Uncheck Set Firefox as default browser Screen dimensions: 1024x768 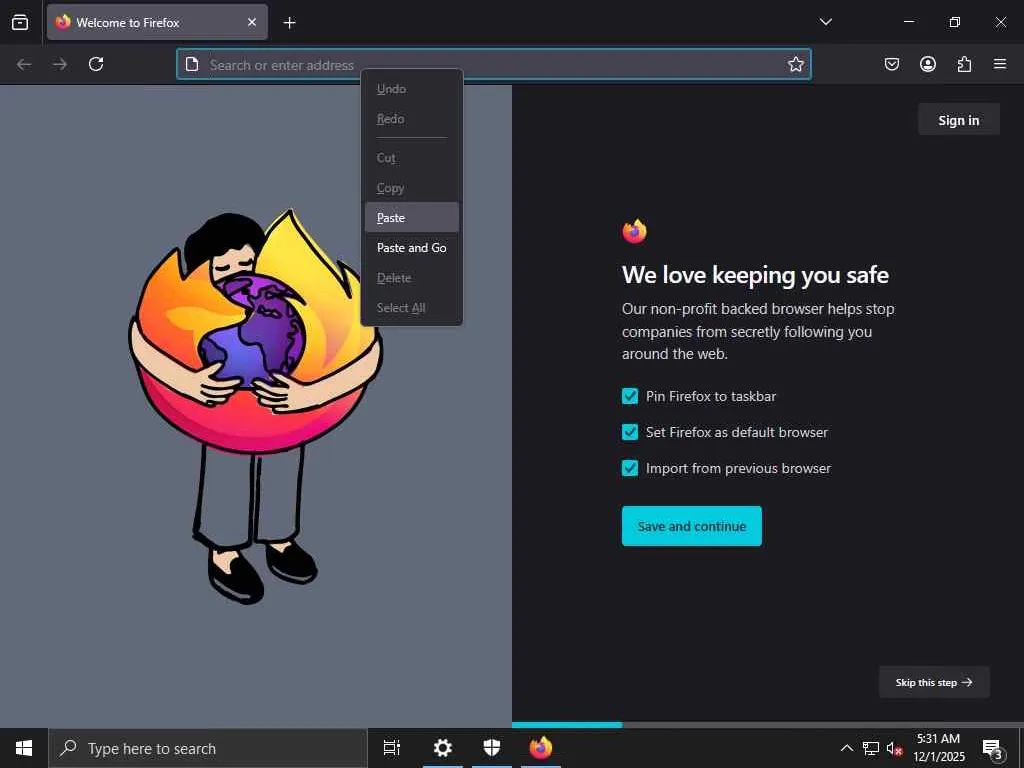click(630, 432)
